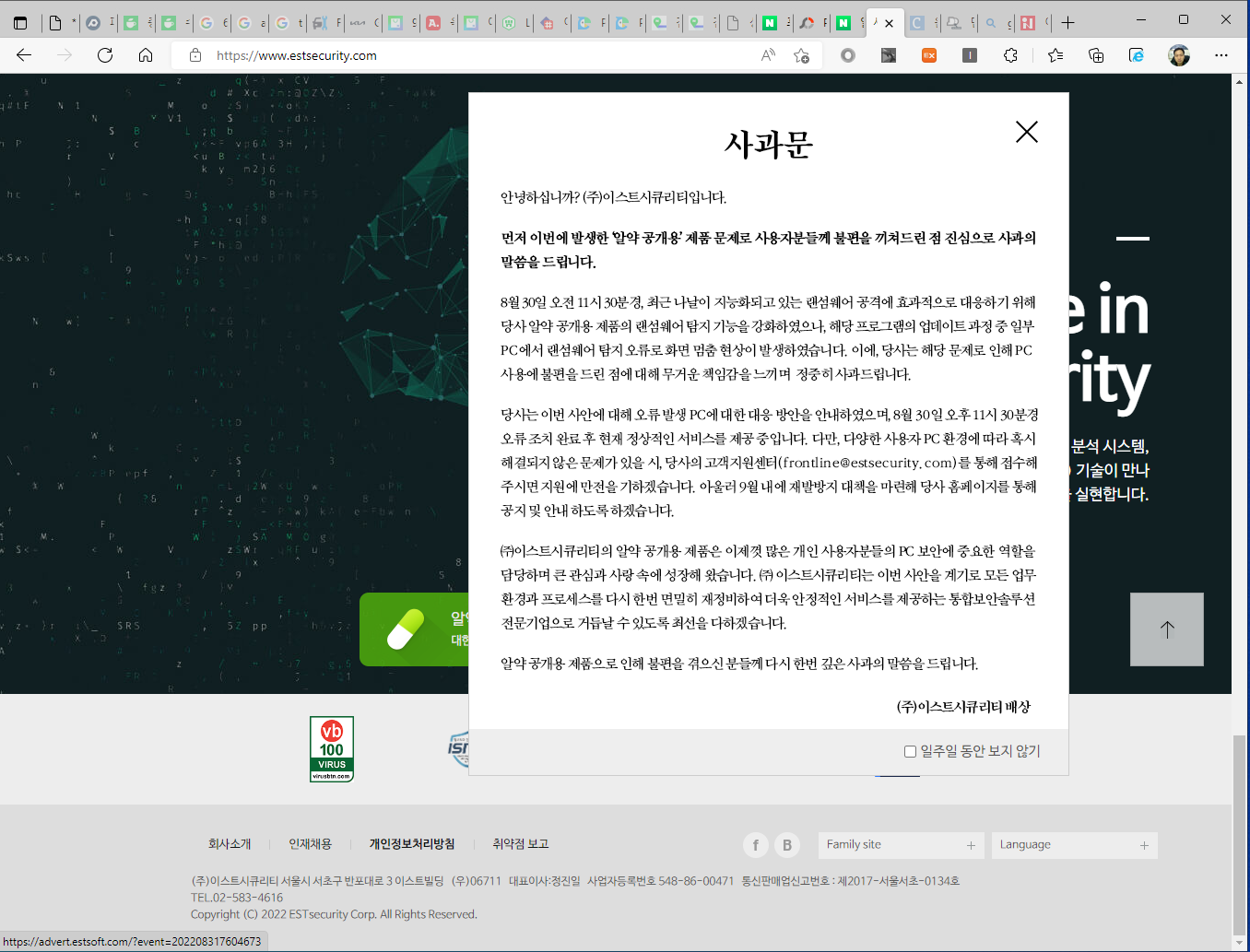Screen dimensions: 1250x952
Task: Open the 인재채용 footer link
Action: click(310, 844)
